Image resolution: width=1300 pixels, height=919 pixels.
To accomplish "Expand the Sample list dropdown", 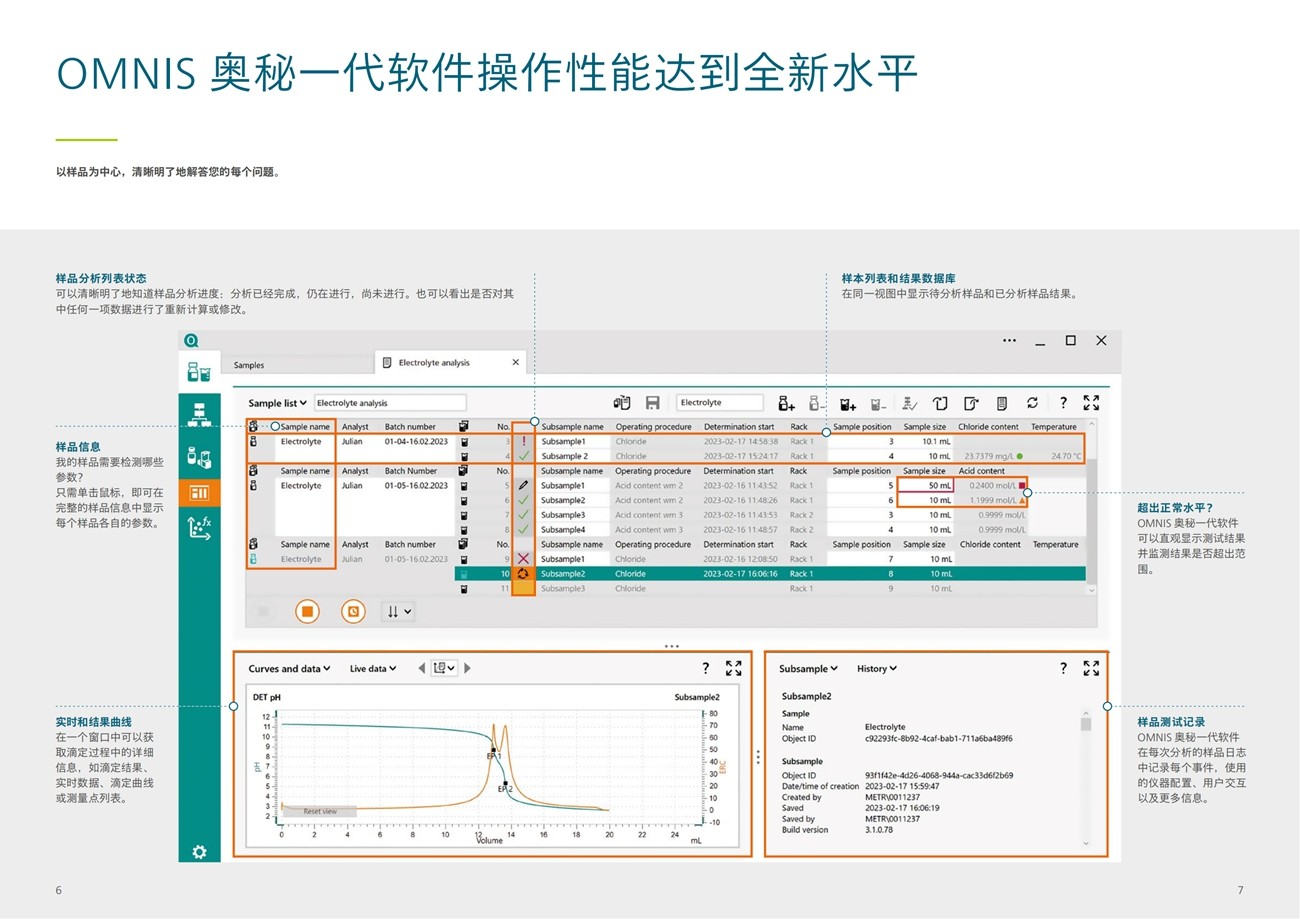I will 278,403.
